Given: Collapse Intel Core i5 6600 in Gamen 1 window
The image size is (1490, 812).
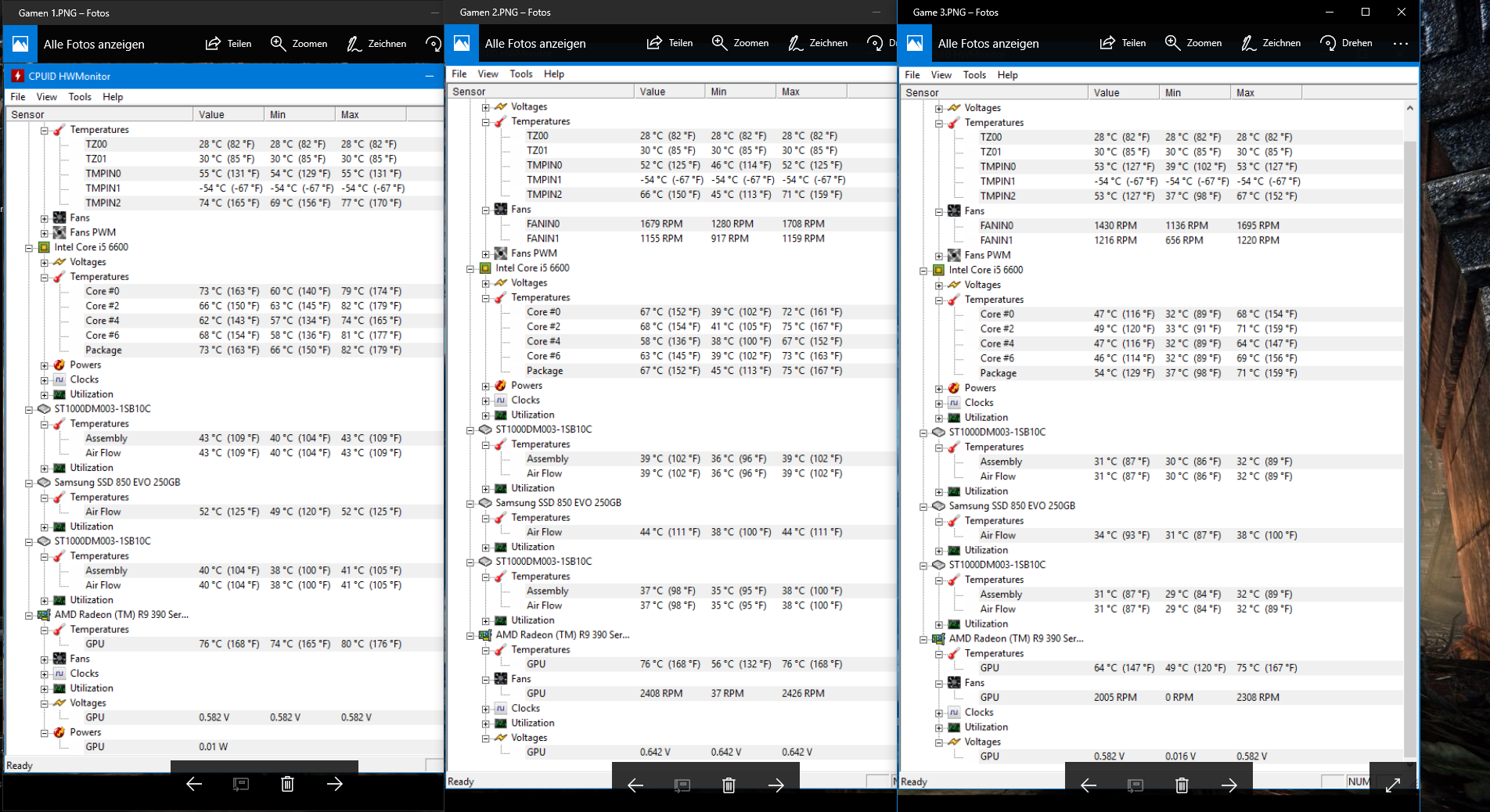Looking at the screenshot, I should (x=29, y=248).
